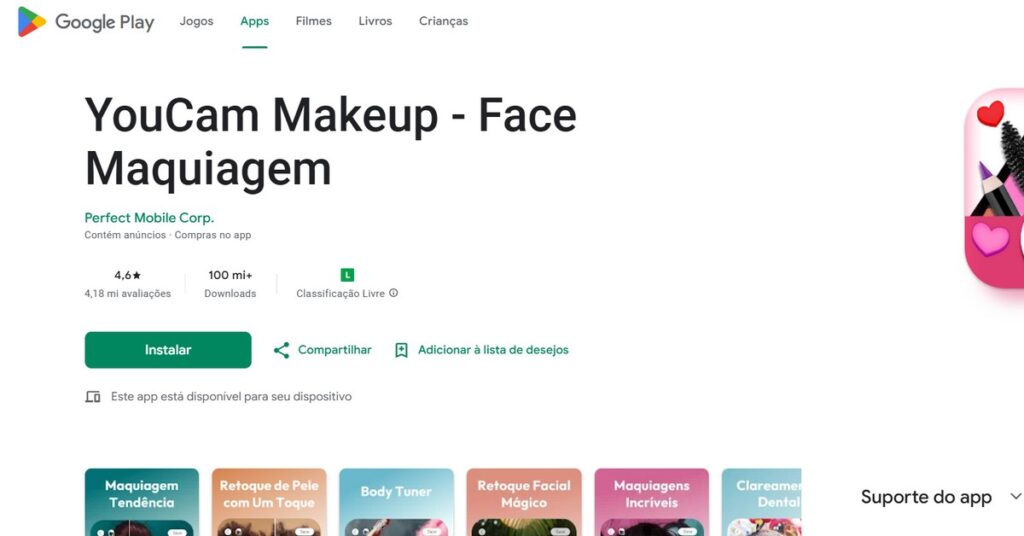Click the Compartilhar text label

[334, 350]
